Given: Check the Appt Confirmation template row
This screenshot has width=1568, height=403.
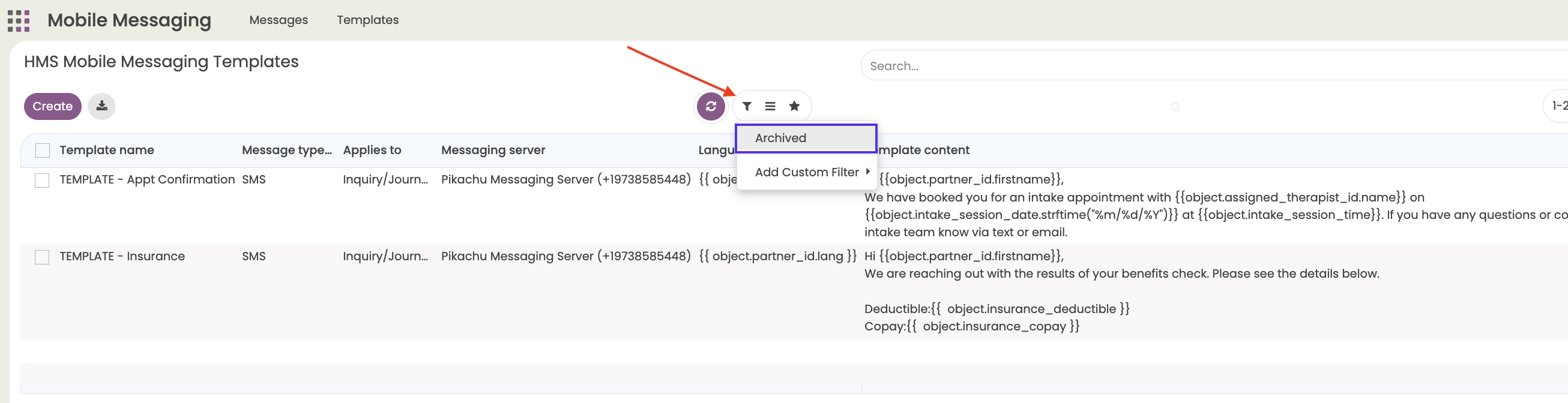Looking at the screenshot, I should click(42, 181).
